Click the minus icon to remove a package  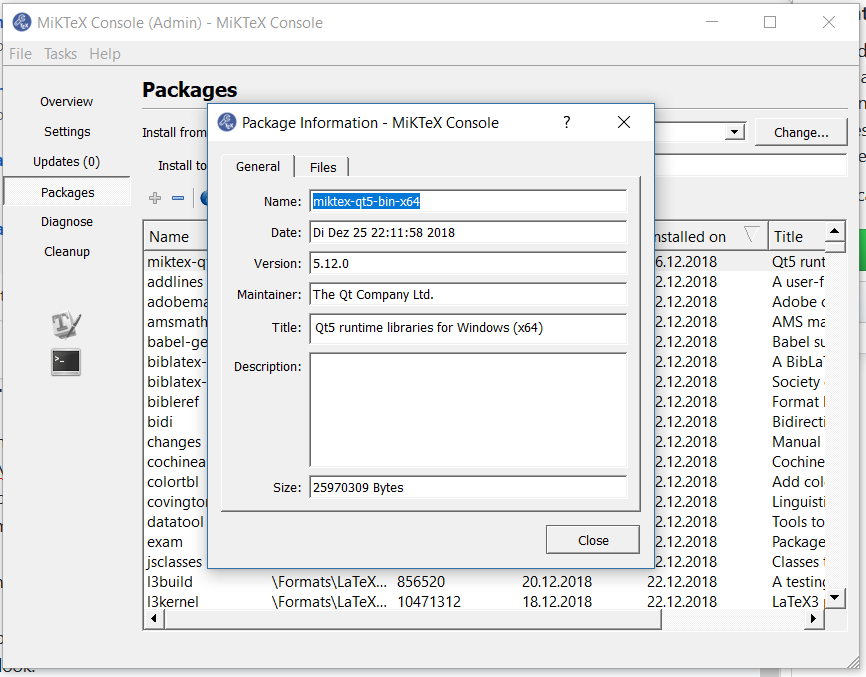click(x=180, y=198)
